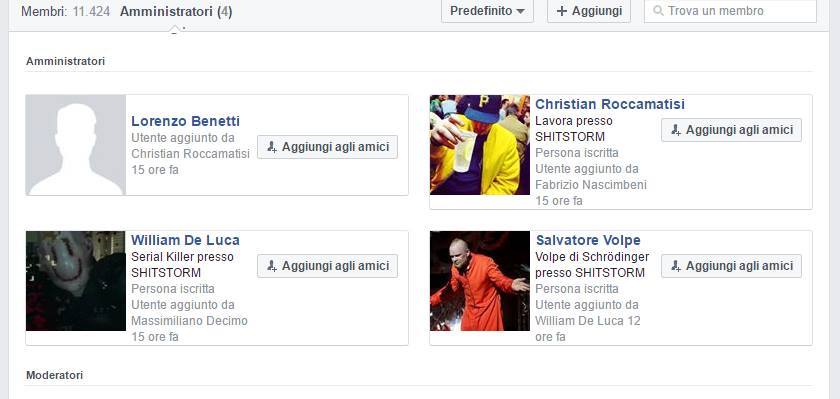Switch to the Amministratori (4) tab

[x=176, y=11]
